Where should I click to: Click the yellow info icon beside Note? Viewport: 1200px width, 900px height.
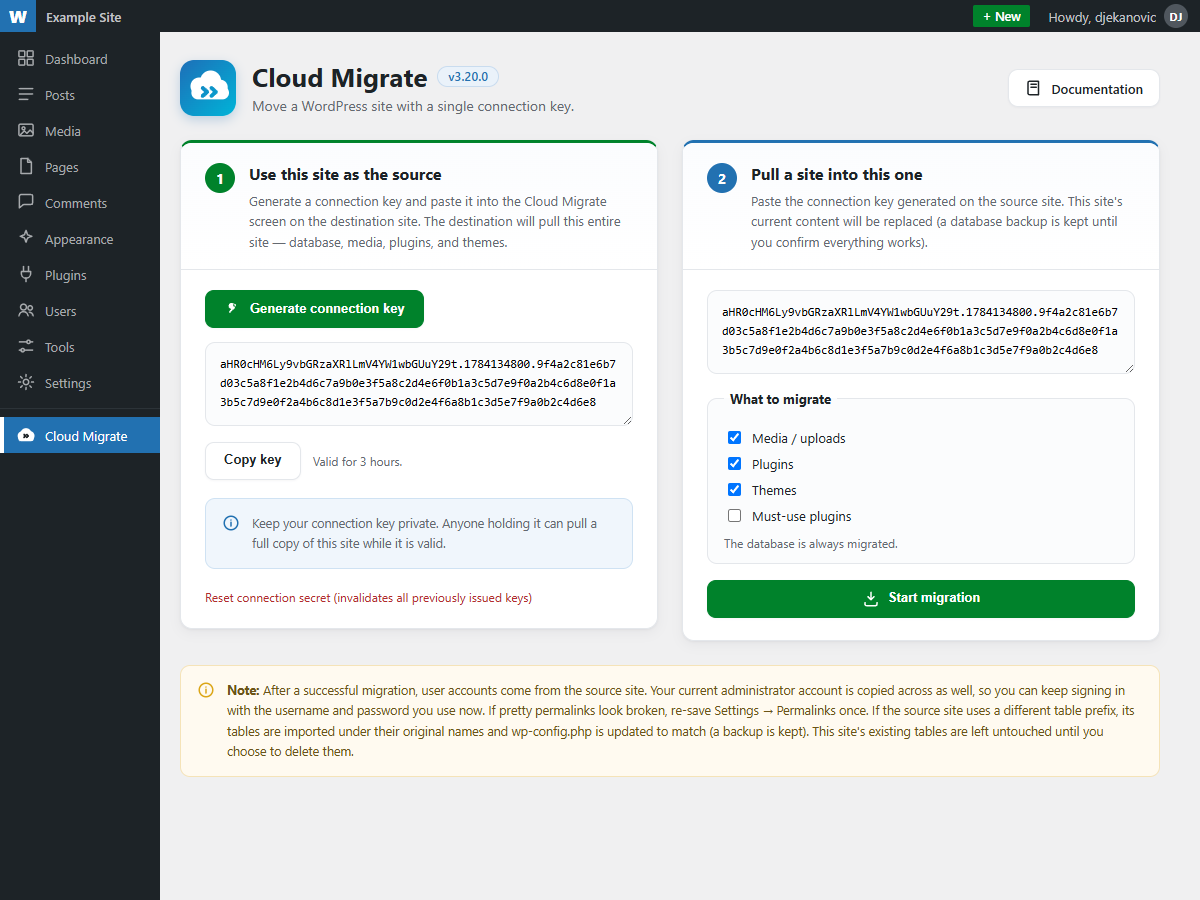point(206,690)
